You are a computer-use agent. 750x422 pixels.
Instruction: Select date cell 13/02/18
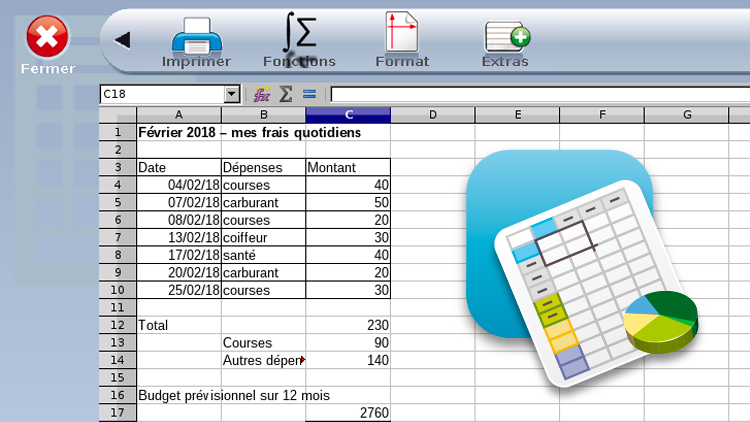pos(179,237)
